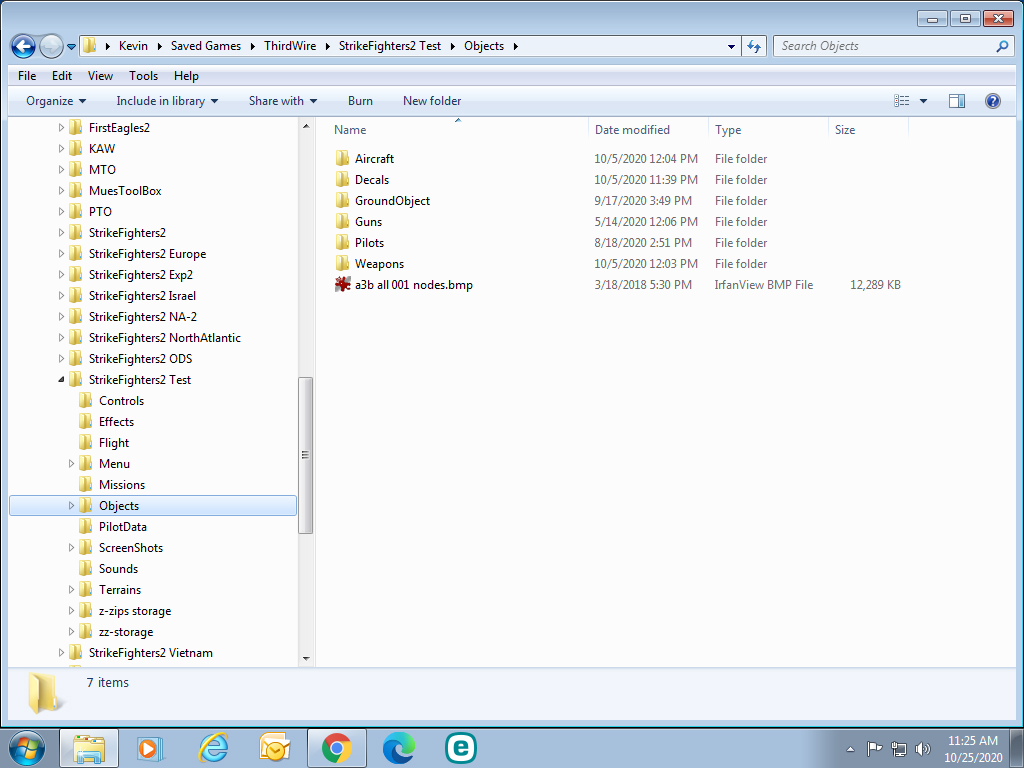The width and height of the screenshot is (1024, 768).
Task: Click the Saved Games breadcrumb segment
Action: 206,46
